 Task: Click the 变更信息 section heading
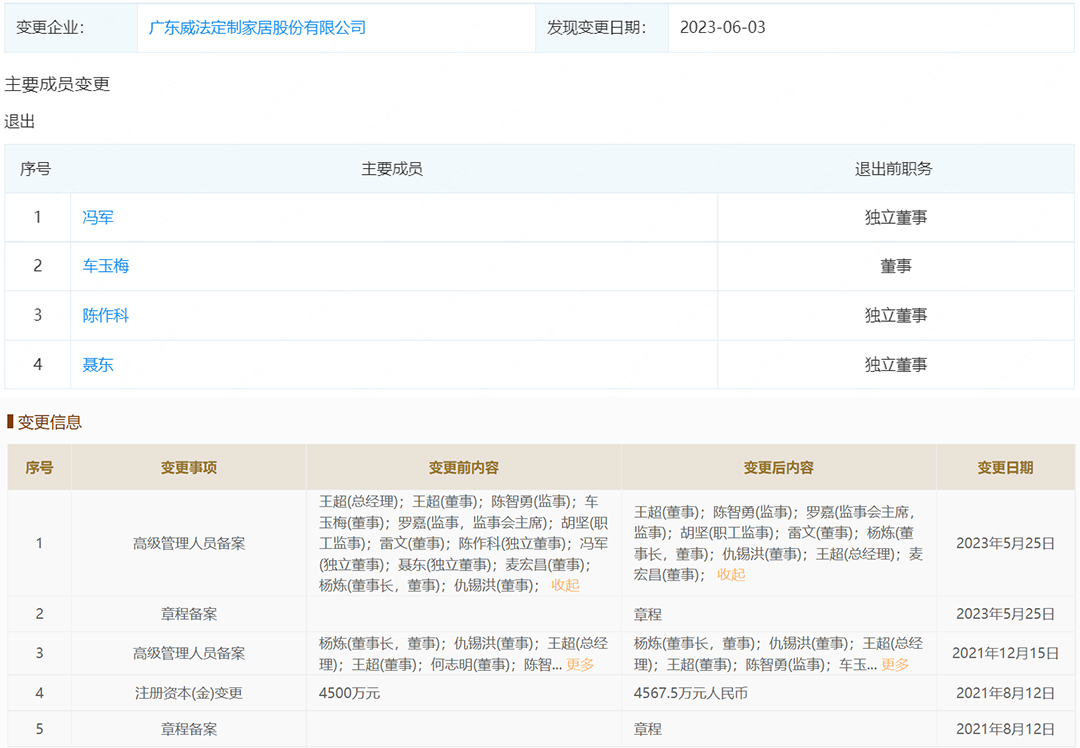click(x=50, y=422)
